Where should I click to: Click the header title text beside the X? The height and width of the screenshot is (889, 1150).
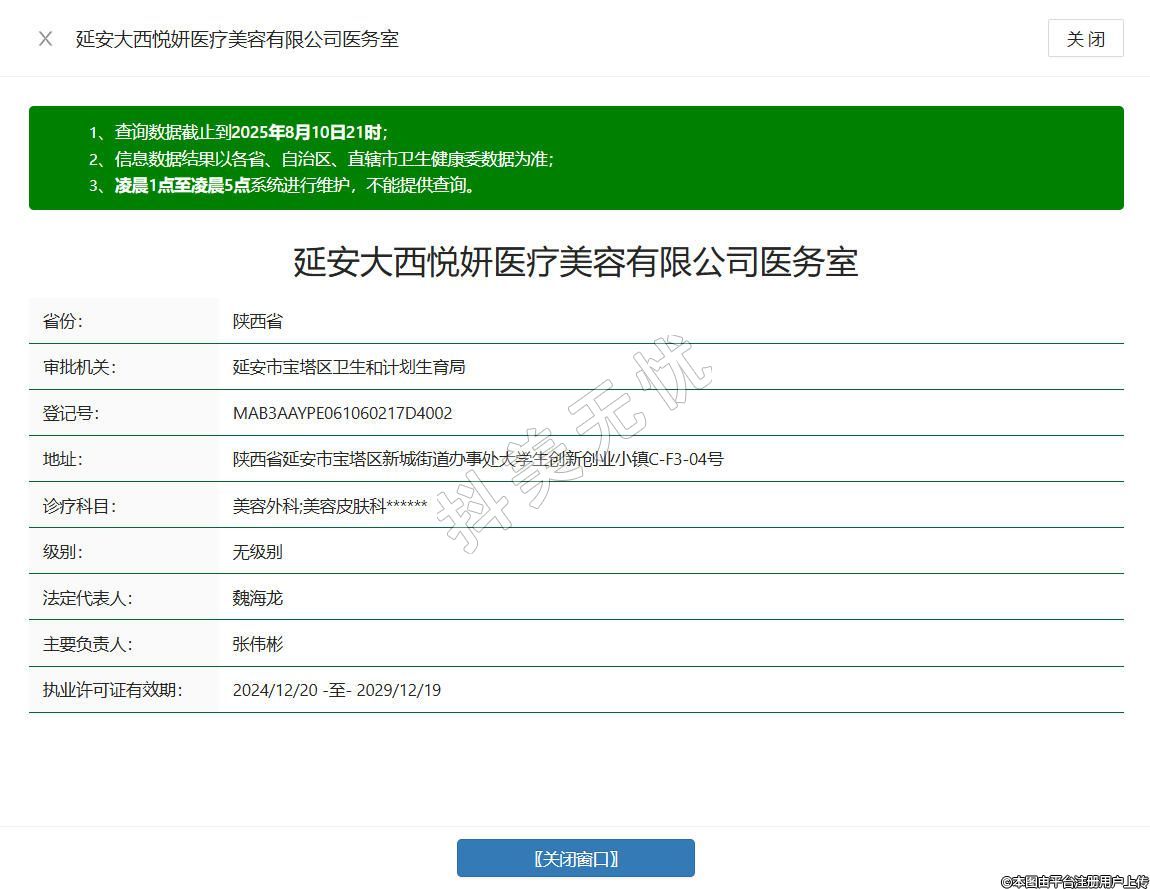tap(237, 39)
